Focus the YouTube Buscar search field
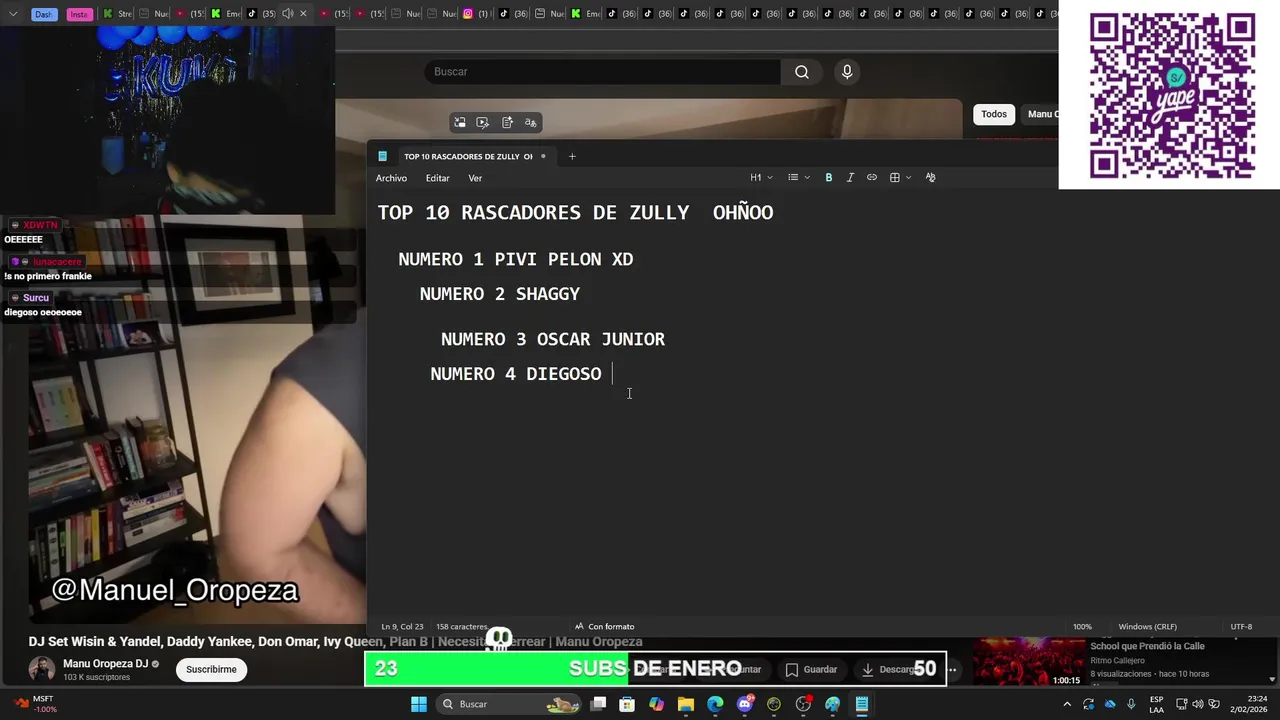Viewport: 1280px width, 720px height. 603,72
